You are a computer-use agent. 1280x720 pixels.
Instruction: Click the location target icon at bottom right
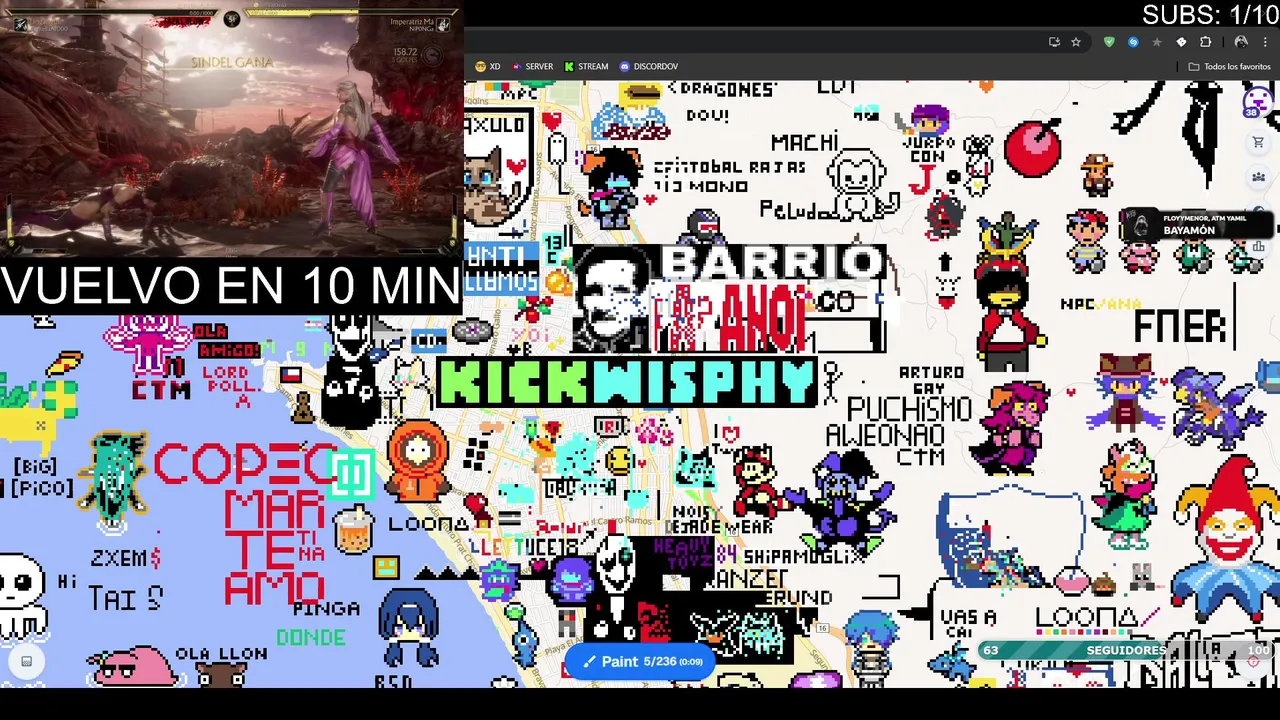tap(1253, 661)
